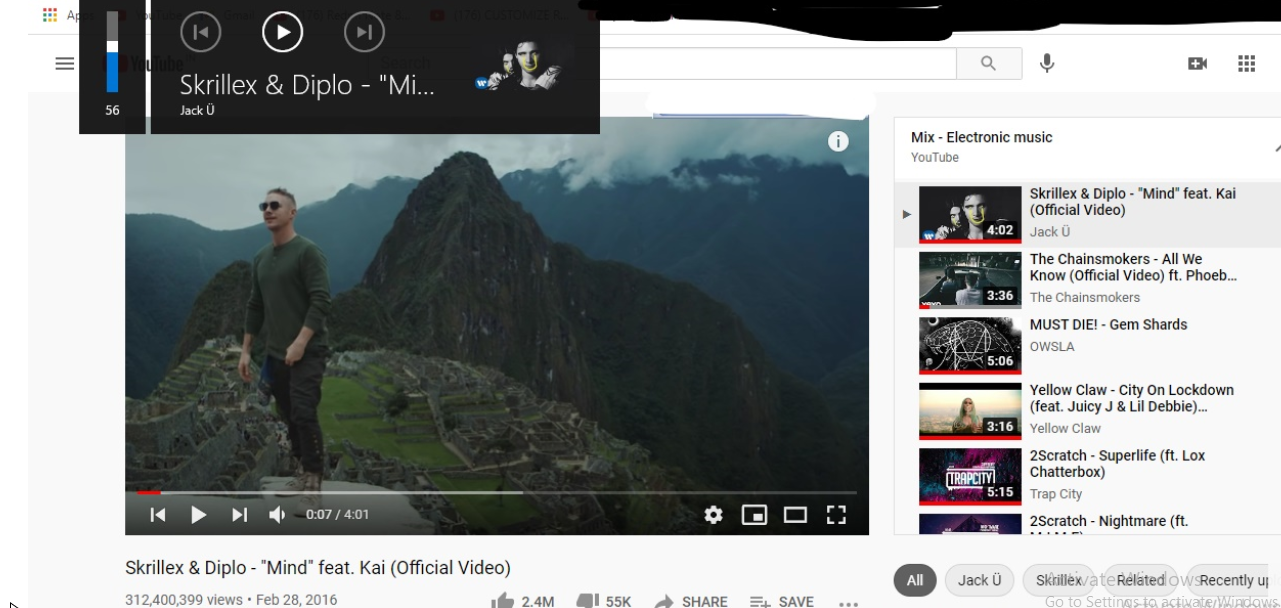
Task: Collapse the Mix playlist panel chevron
Action: pos(1276,148)
